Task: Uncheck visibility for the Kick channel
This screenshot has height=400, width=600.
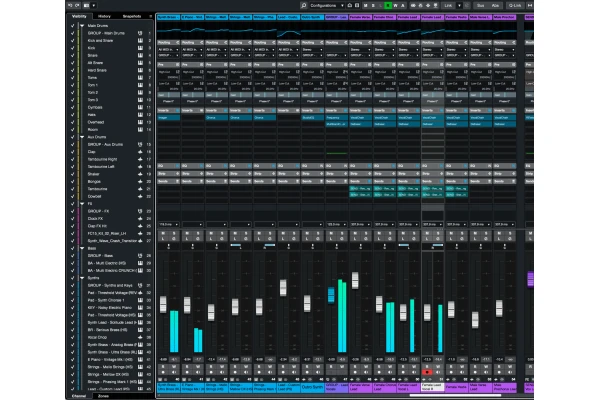Action: point(73,48)
